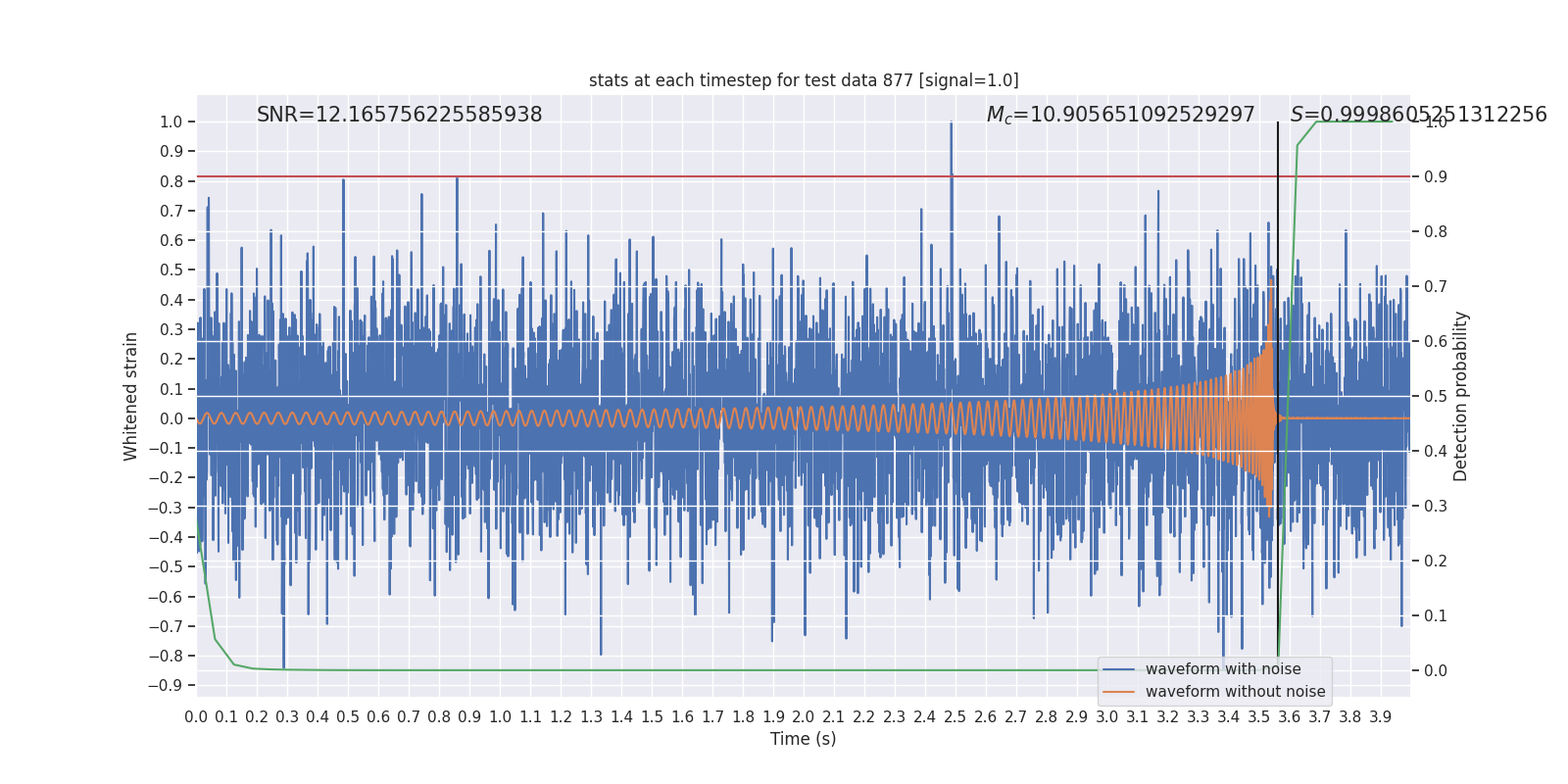The width and height of the screenshot is (1568, 784).
Task: Select the 1.3 tick on the Time axis
Action: tap(591, 717)
